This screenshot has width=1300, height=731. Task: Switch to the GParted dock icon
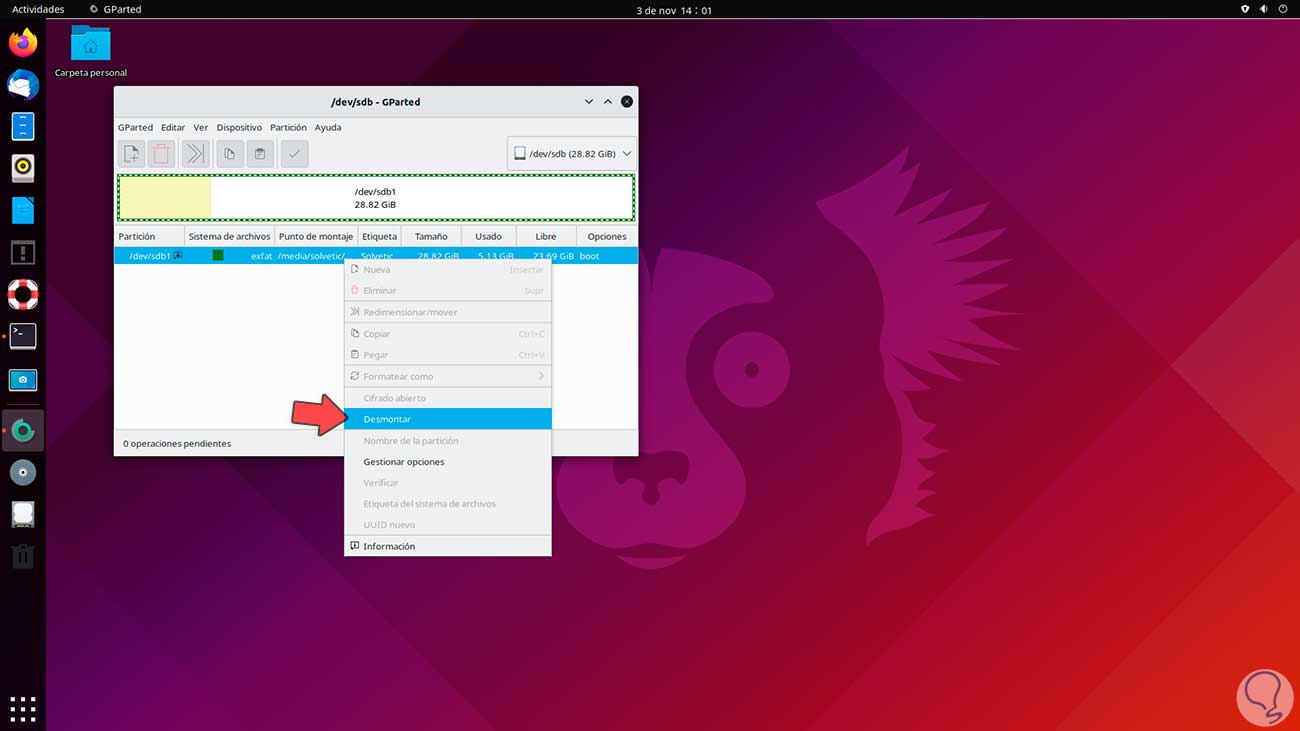tap(23, 431)
